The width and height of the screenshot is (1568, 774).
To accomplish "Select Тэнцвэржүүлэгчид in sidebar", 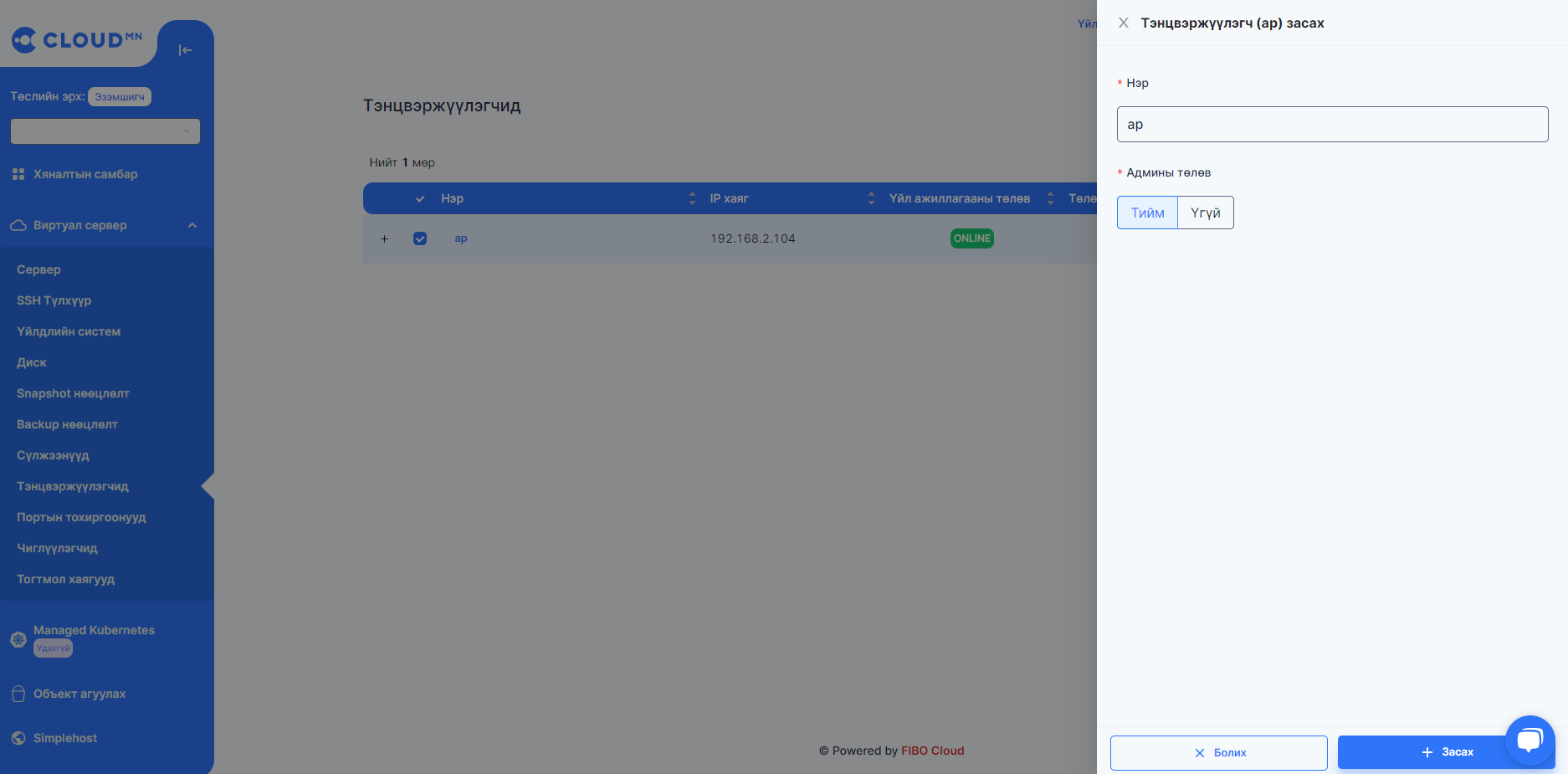I will pos(73,486).
